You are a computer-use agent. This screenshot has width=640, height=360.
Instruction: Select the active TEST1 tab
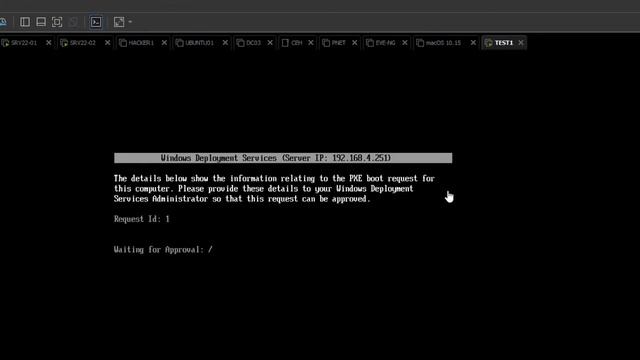[x=503, y=43]
